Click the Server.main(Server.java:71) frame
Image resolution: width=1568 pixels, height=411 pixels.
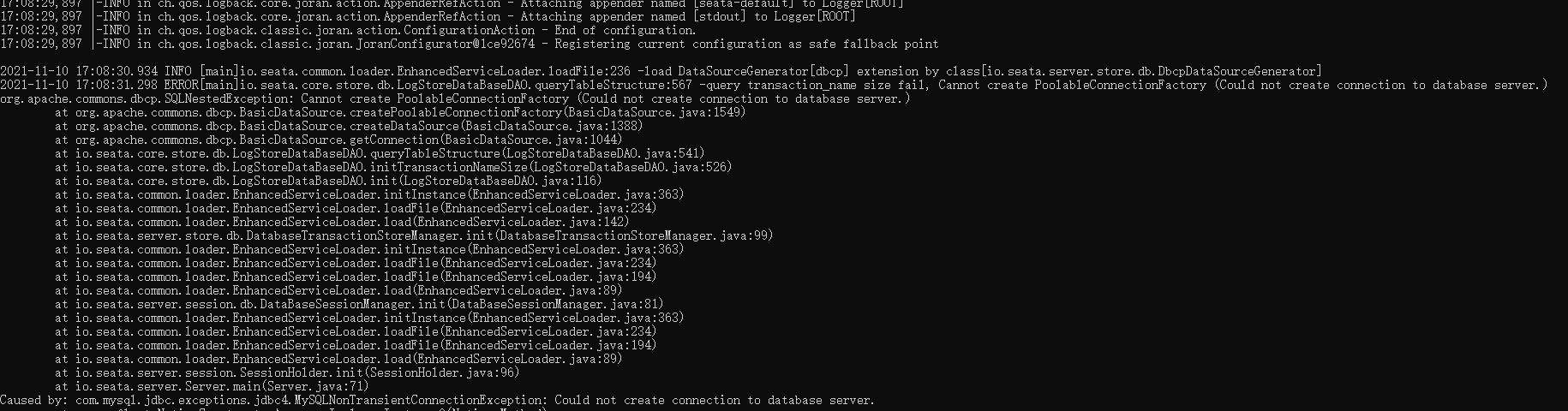coord(212,386)
